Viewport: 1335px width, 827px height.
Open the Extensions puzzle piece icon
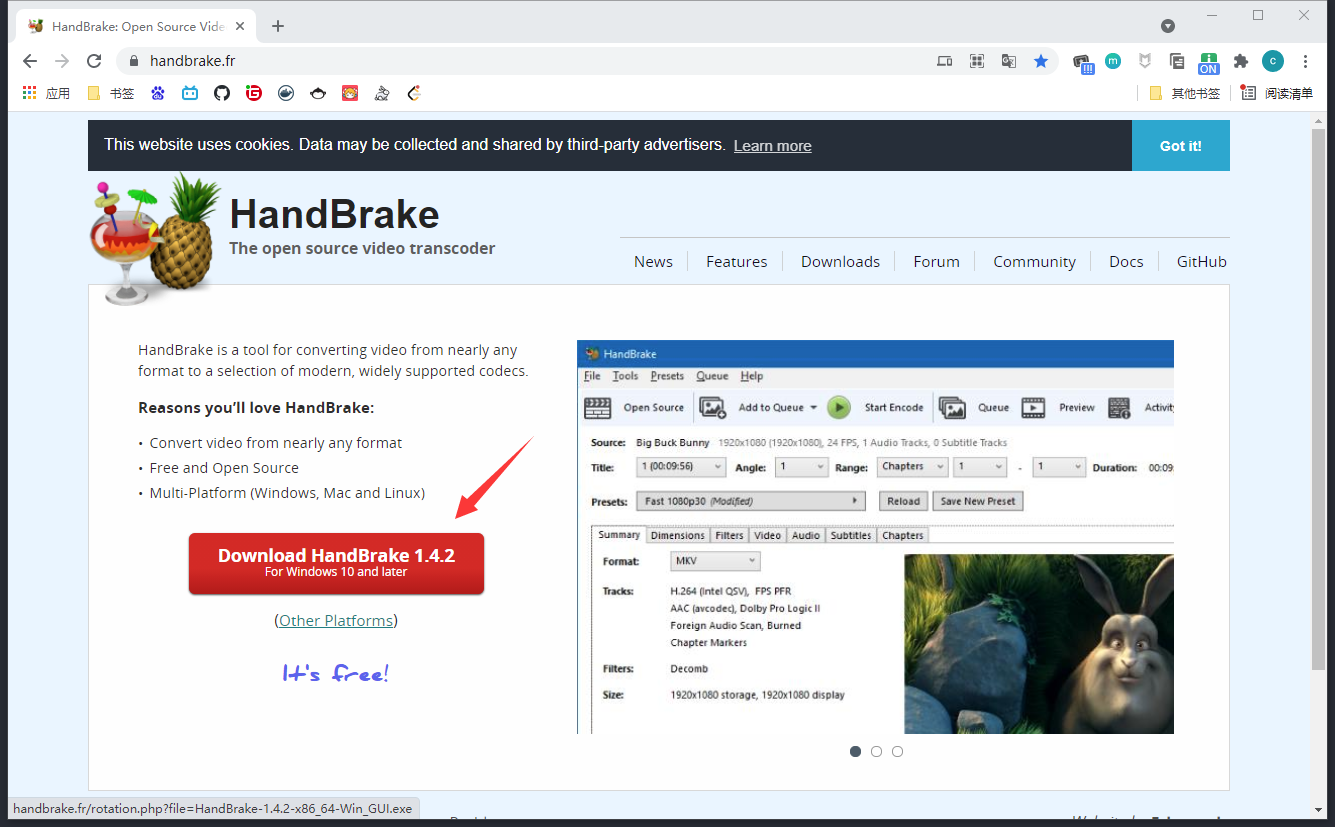[1241, 61]
